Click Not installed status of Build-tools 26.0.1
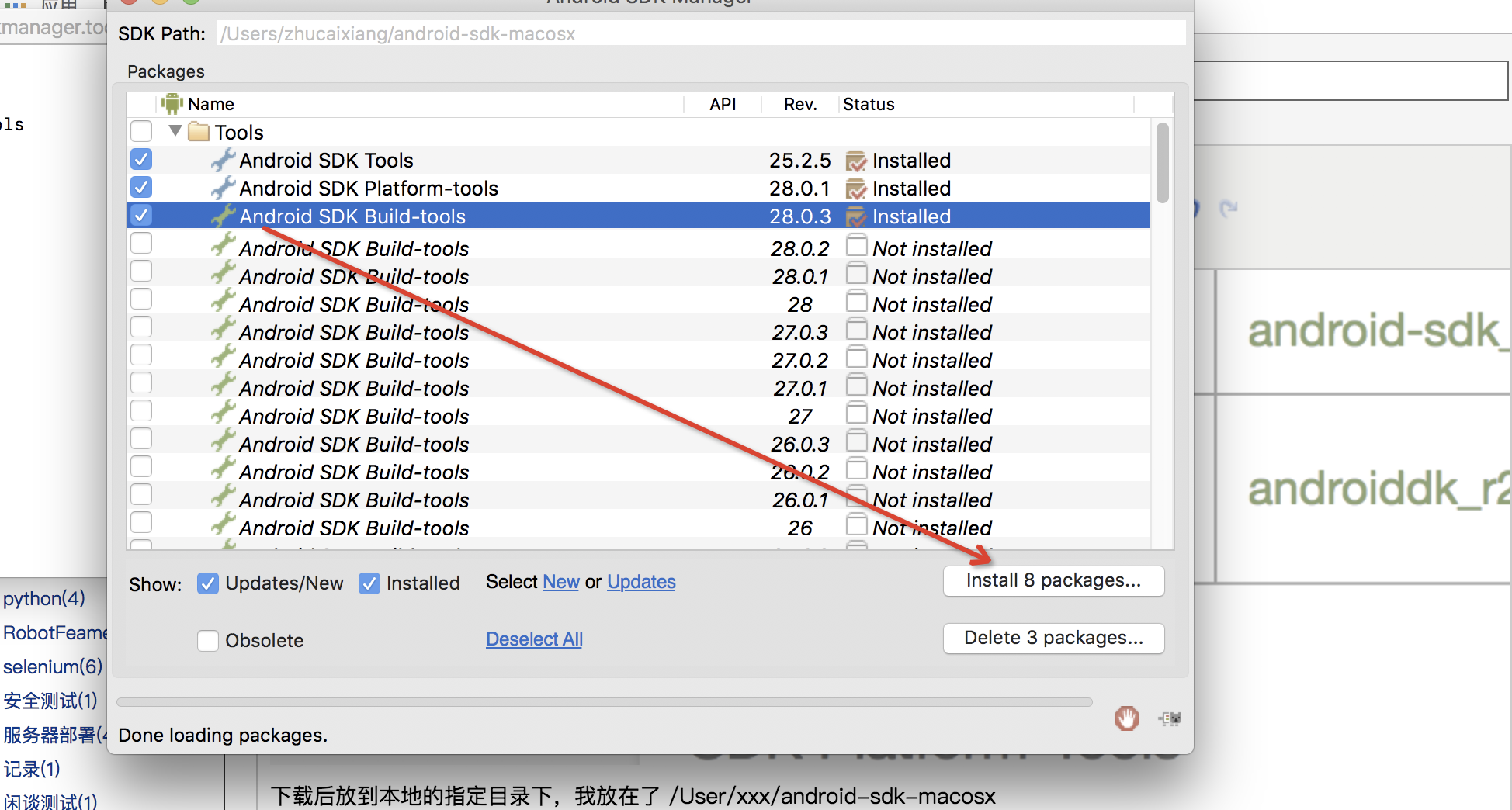The height and width of the screenshot is (810, 1512). pos(932,500)
